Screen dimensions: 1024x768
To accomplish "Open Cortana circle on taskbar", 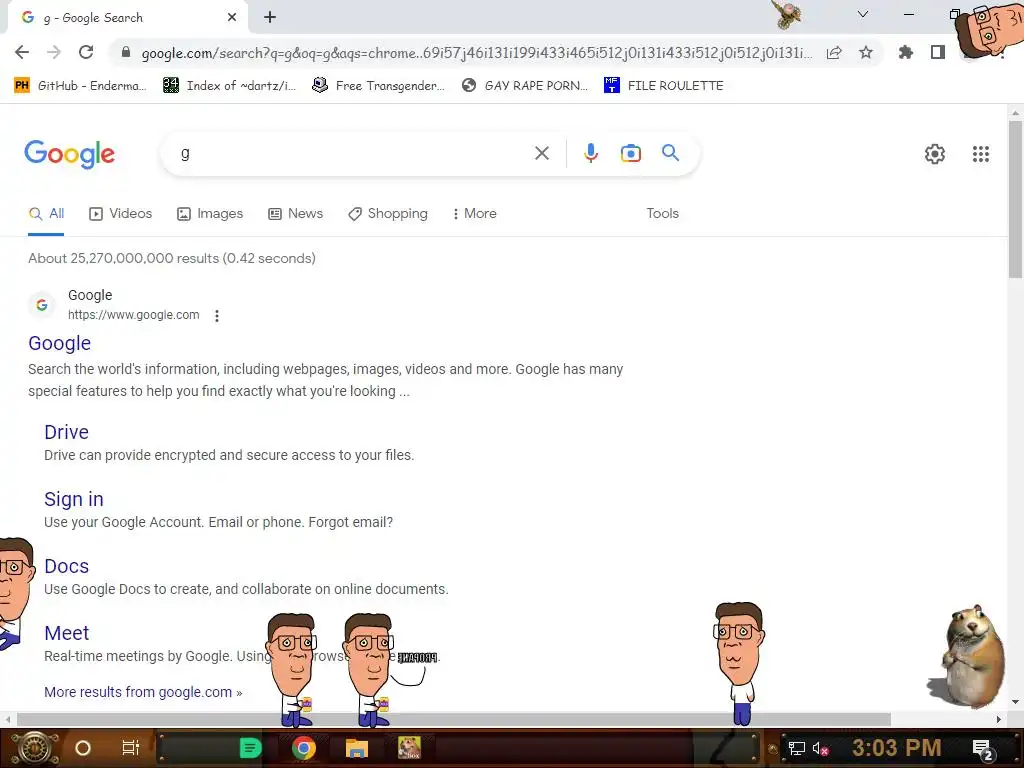I will [x=83, y=748].
